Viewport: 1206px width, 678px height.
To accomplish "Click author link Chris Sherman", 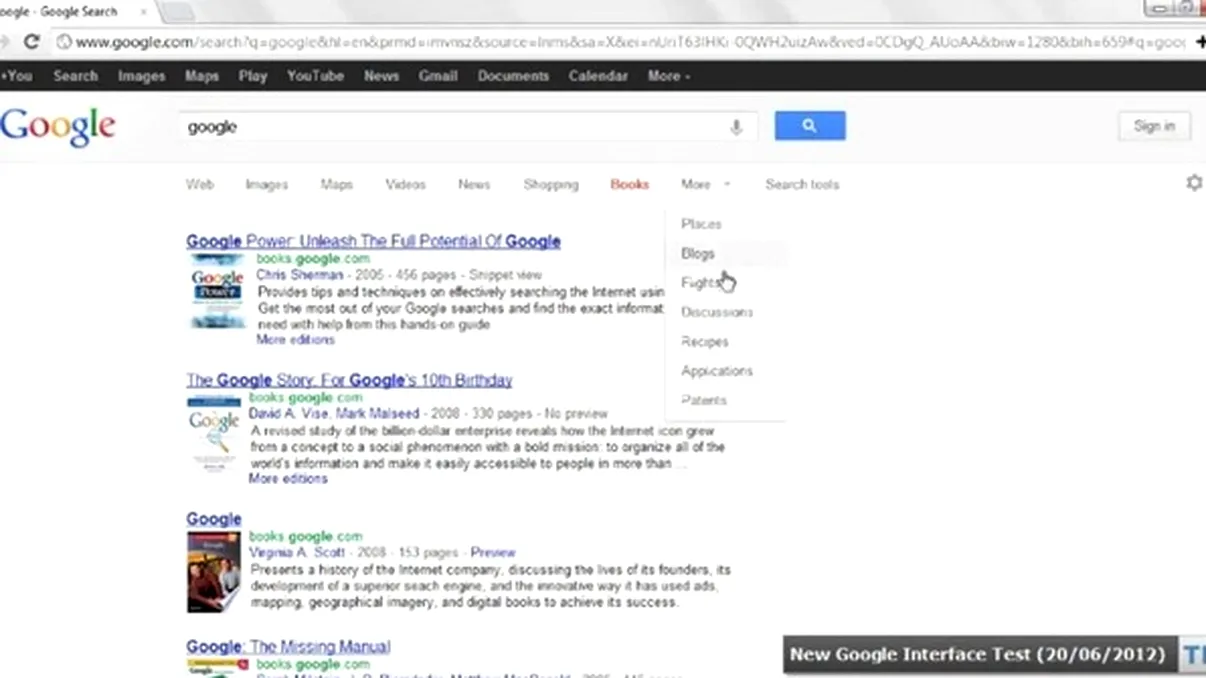I will pyautogui.click(x=300, y=275).
